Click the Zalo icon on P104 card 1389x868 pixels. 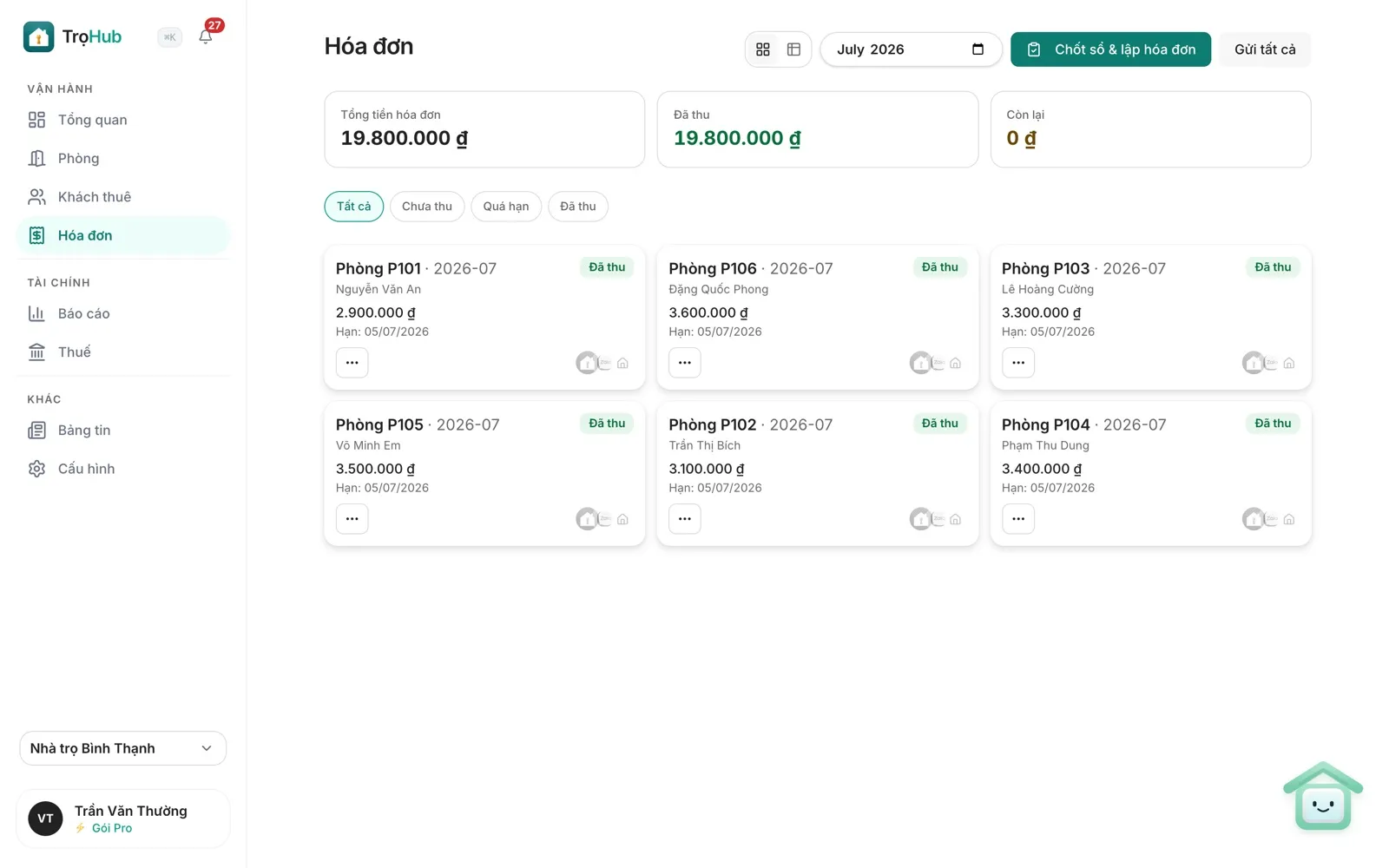tap(1270, 519)
